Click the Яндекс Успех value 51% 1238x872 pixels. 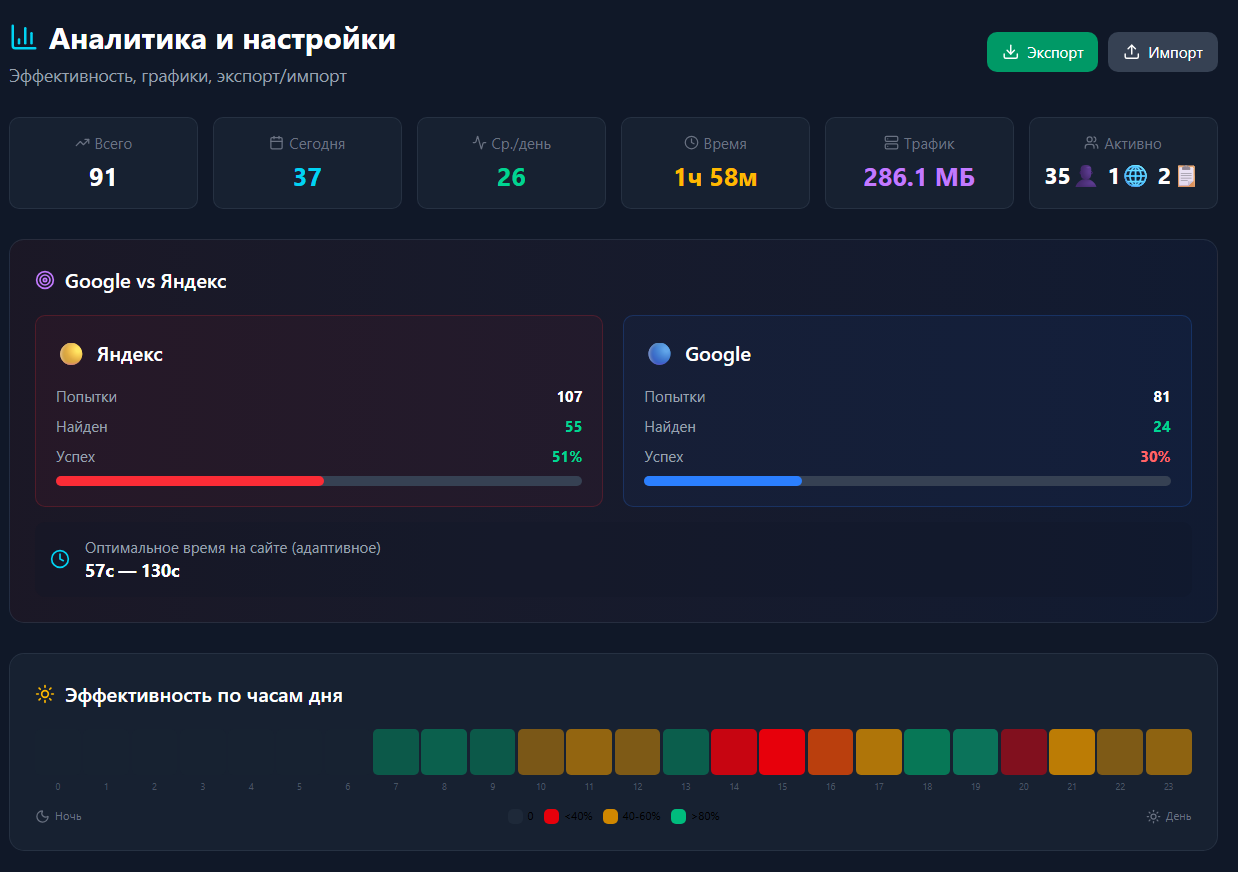[x=567, y=457]
